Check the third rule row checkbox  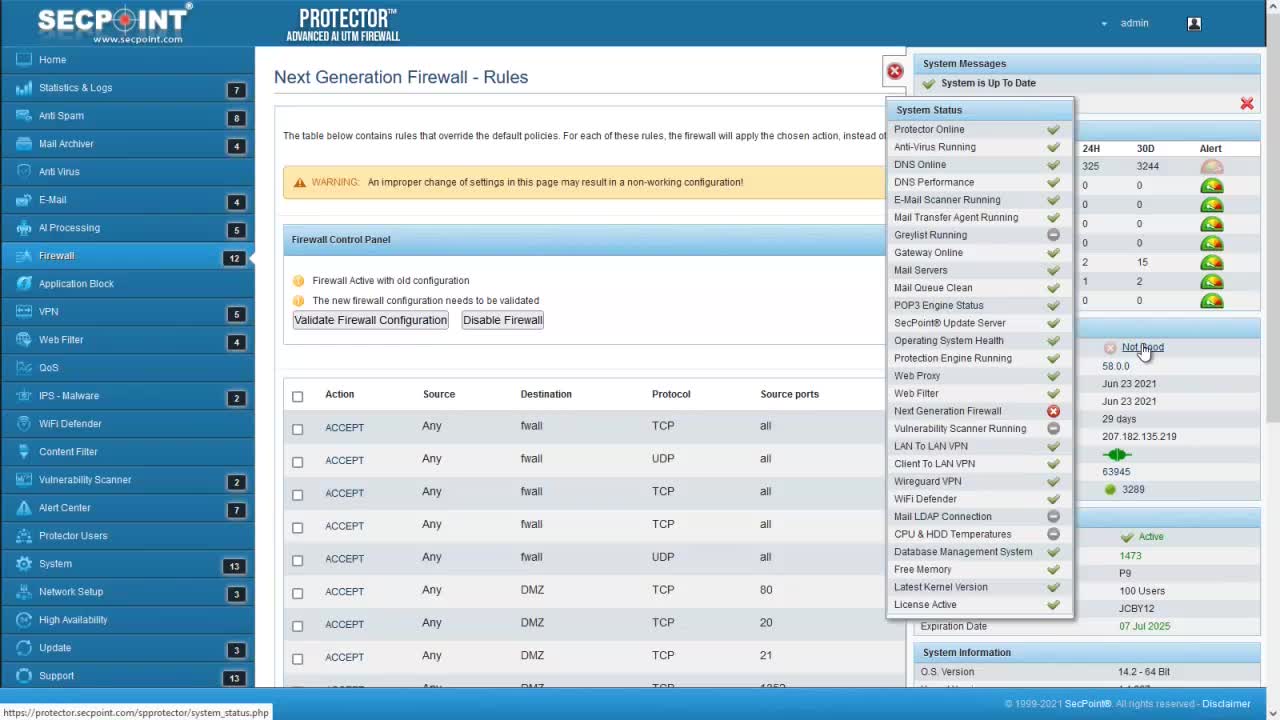click(297, 495)
